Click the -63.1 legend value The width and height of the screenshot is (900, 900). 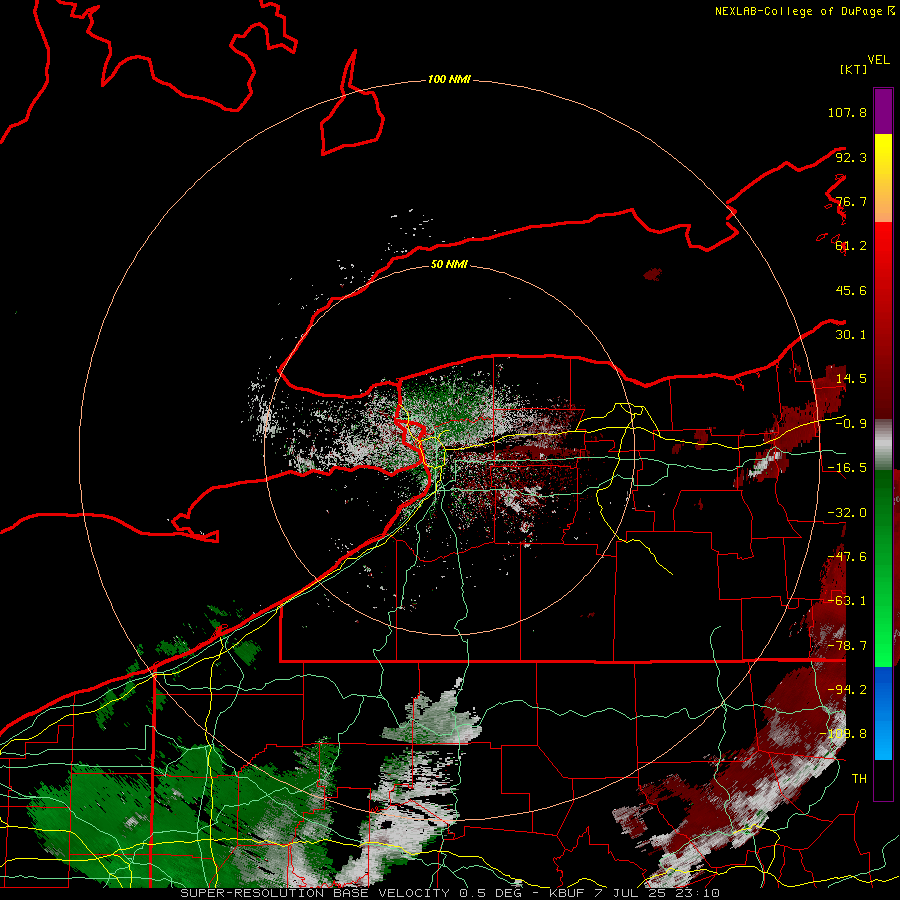847,601
